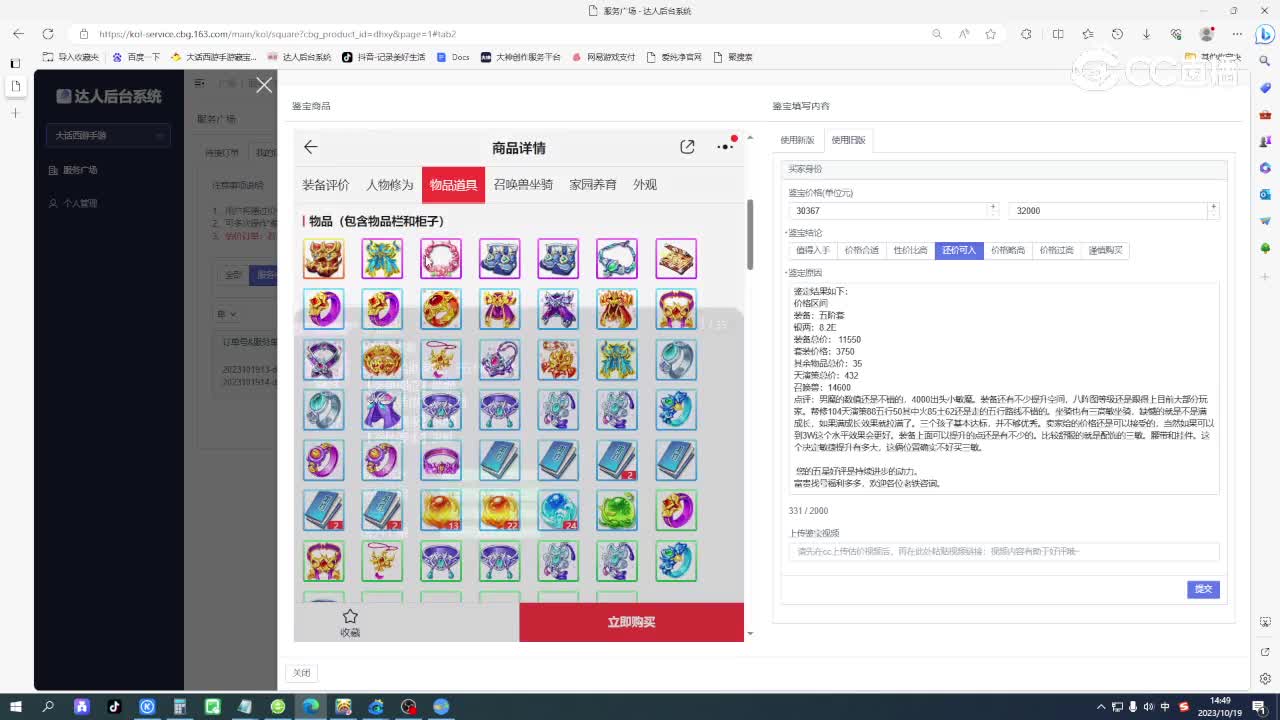Open TikTok from the taskbar
Viewport: 1280px width, 720px height.
(114, 706)
